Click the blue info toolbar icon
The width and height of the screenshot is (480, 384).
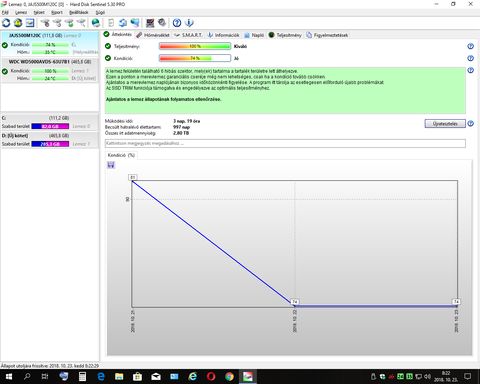coord(189,23)
